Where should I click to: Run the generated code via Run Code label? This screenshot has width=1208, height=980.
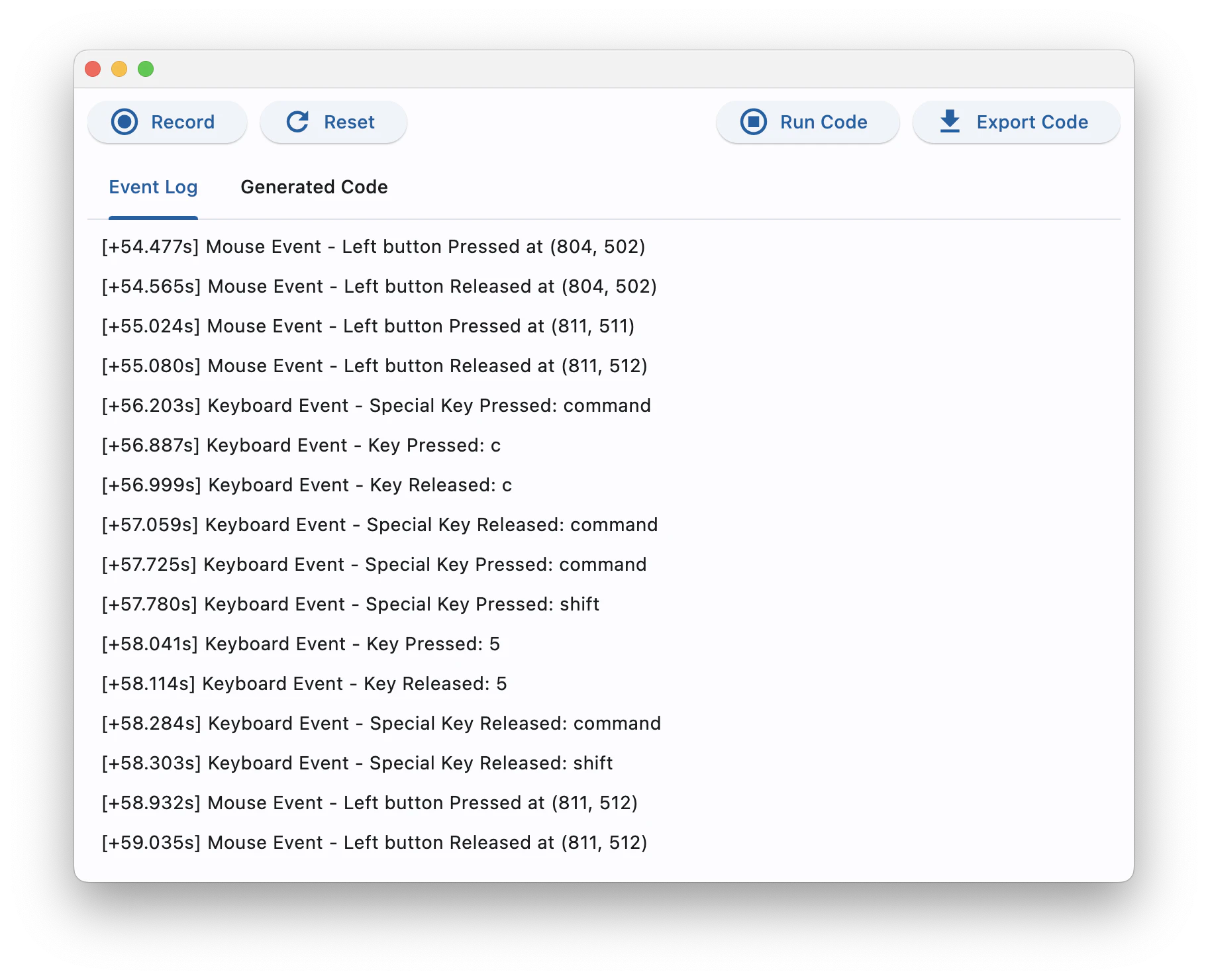pos(823,122)
